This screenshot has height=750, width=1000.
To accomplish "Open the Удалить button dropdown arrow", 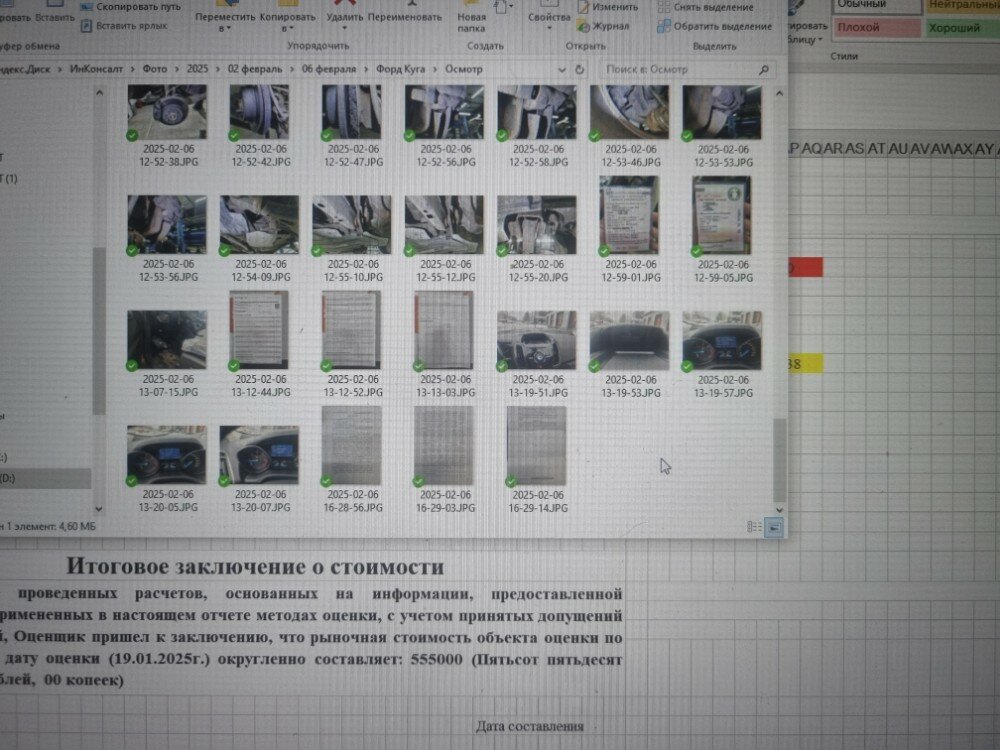I will [344, 29].
